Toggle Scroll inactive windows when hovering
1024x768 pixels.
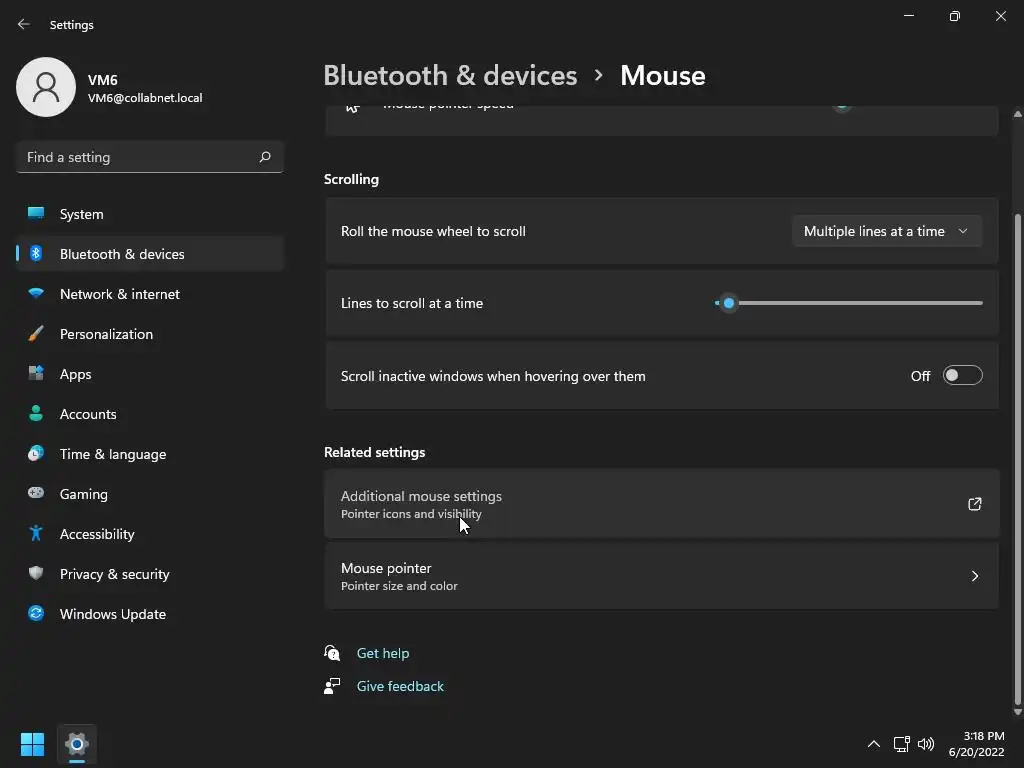[x=962, y=376]
